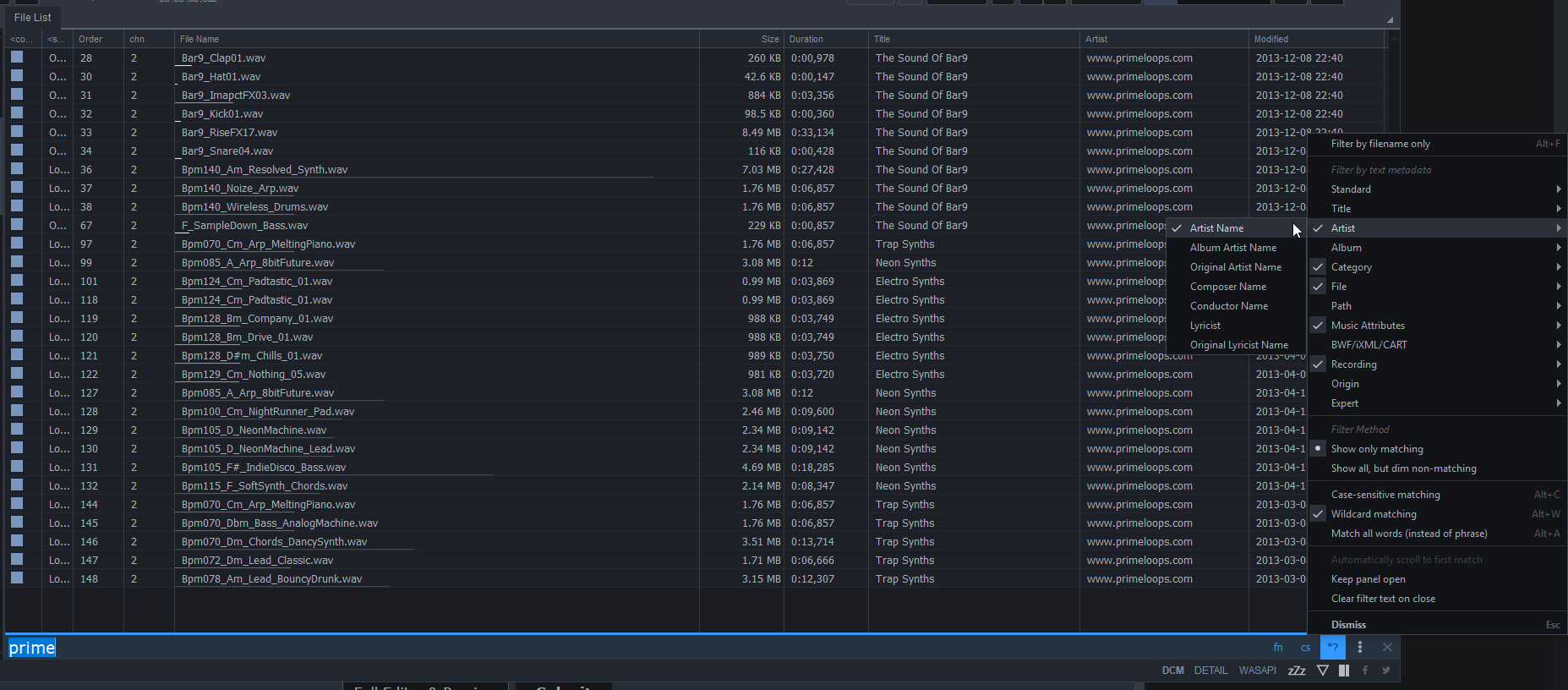
Task: Click the 'Dismiss' menu entry
Action: pos(1348,625)
